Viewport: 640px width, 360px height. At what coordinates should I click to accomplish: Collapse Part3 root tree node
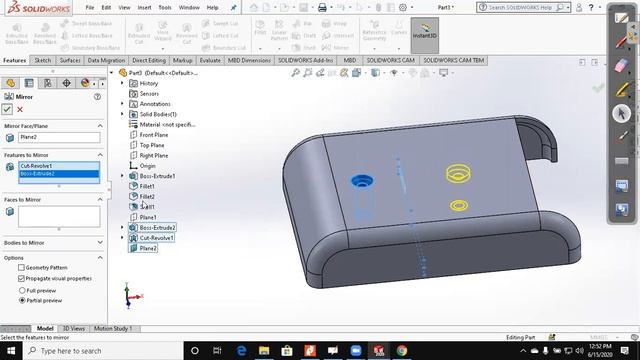pyautogui.click(x=112, y=73)
